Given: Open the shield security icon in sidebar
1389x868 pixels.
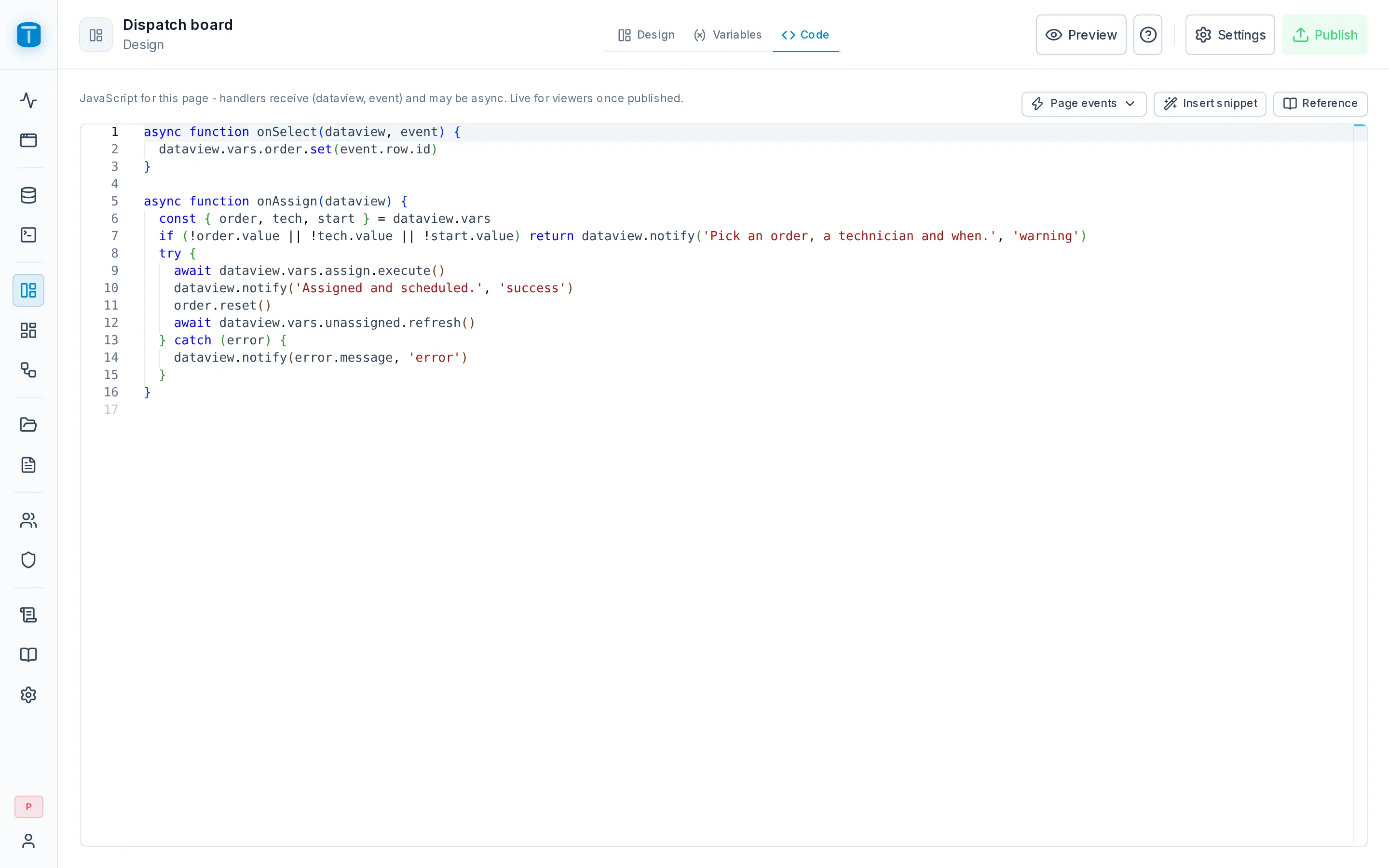Looking at the screenshot, I should [29, 560].
